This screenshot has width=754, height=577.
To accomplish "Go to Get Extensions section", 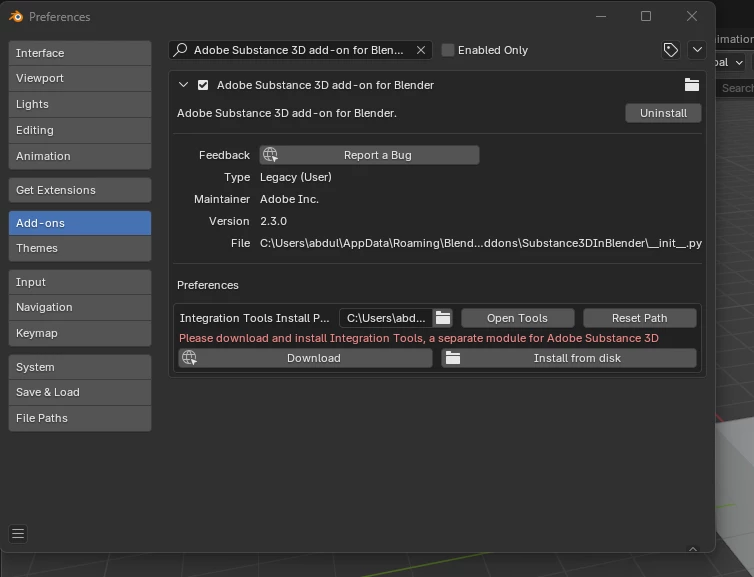I will (x=80, y=190).
